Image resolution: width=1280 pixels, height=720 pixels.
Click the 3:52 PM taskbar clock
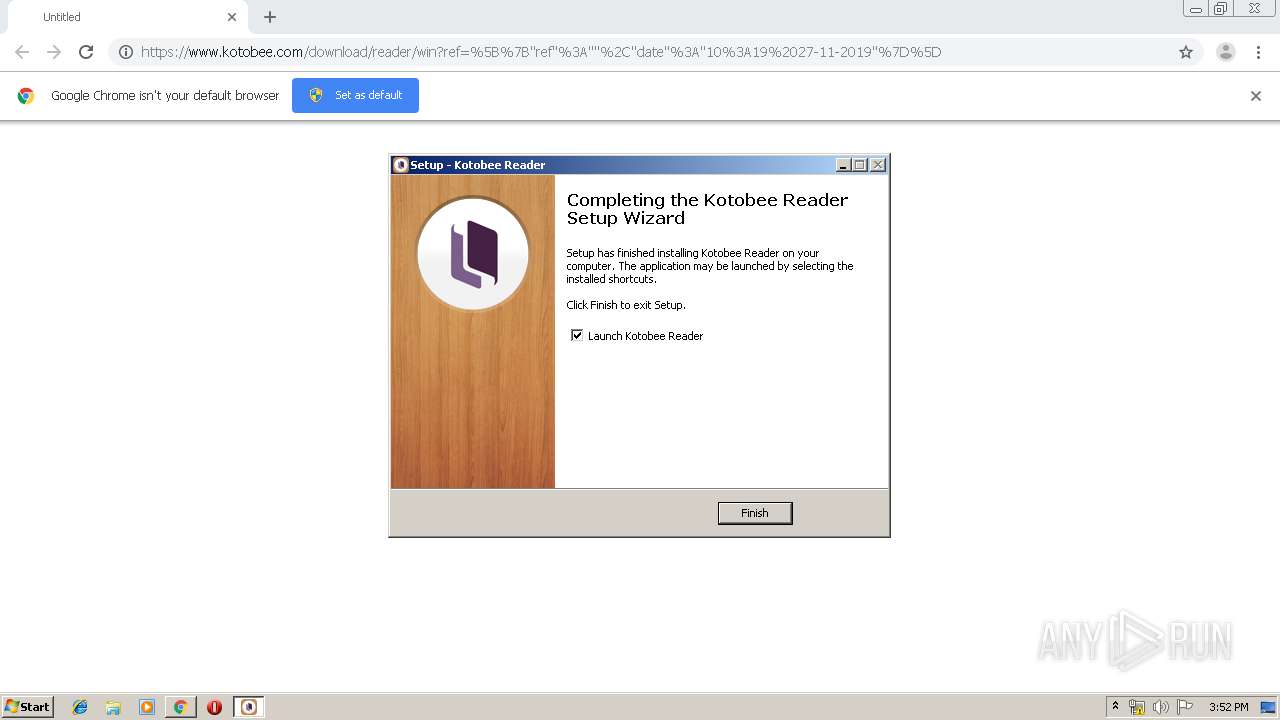pos(1228,707)
